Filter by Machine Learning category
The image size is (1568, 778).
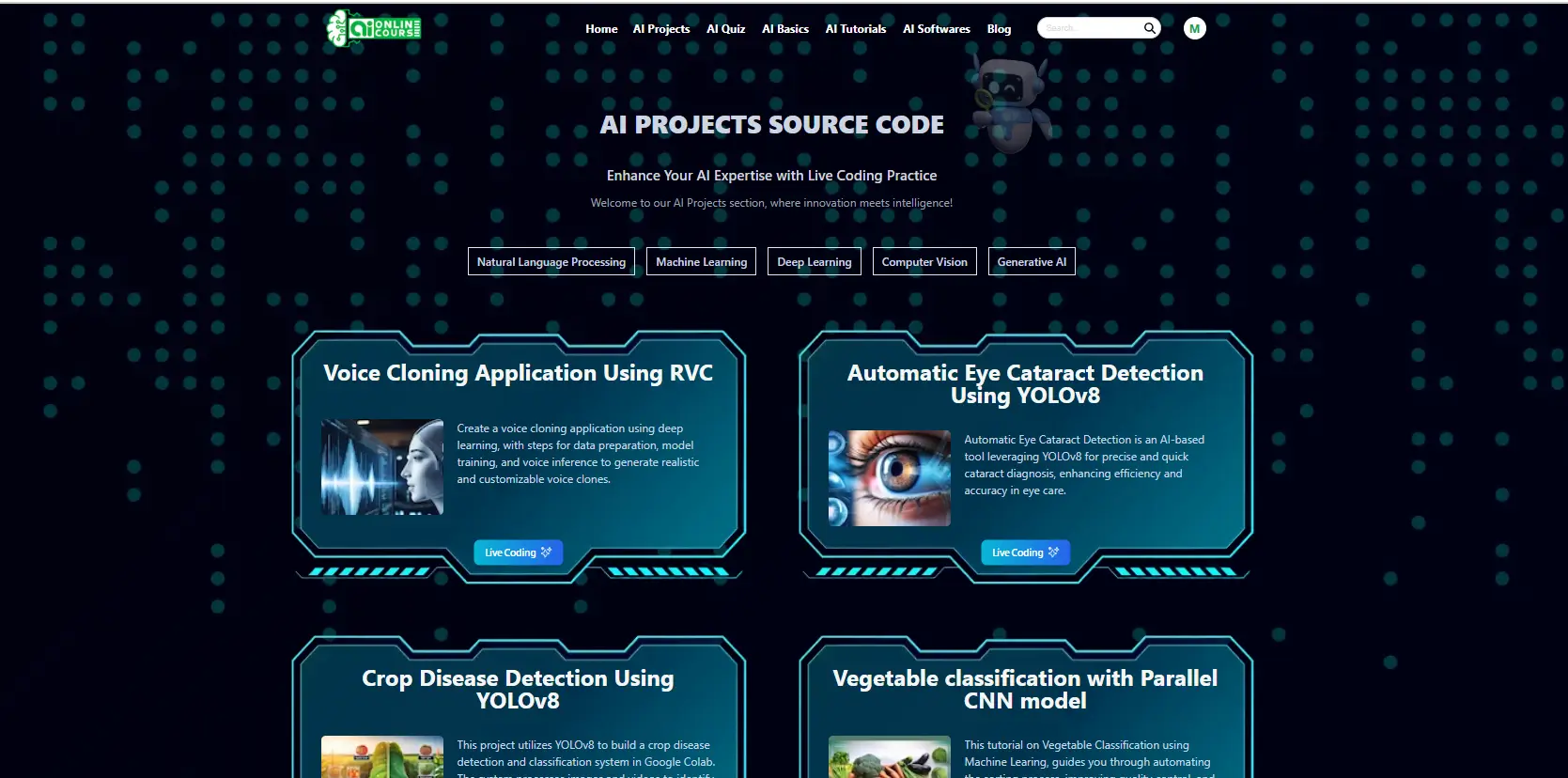[702, 261]
